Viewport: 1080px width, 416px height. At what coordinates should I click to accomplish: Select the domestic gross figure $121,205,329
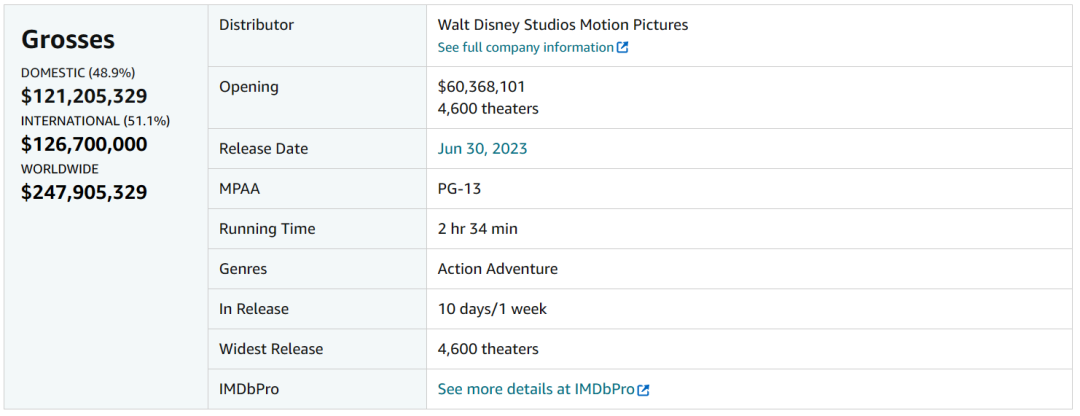click(x=84, y=96)
